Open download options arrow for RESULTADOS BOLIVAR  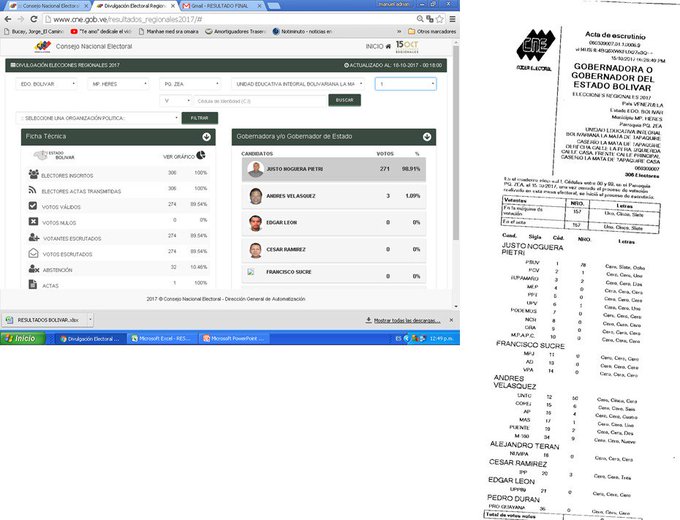pyautogui.click(x=90, y=320)
